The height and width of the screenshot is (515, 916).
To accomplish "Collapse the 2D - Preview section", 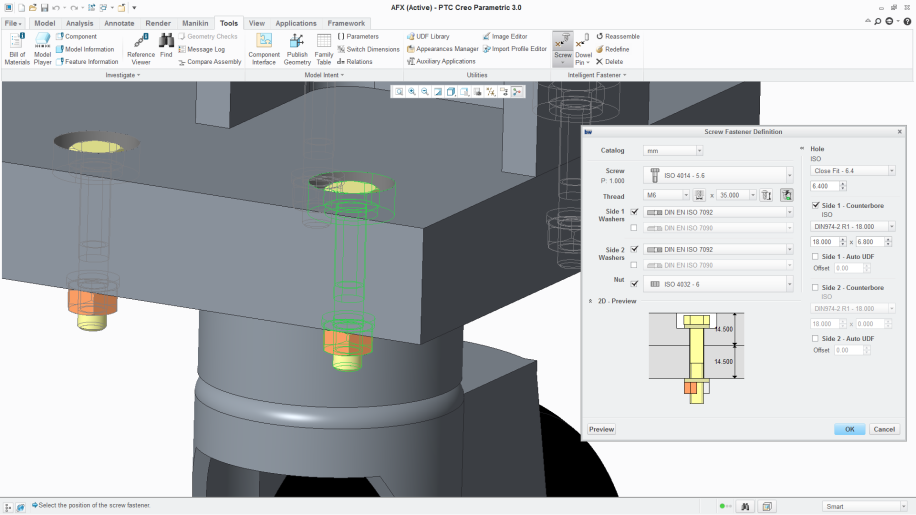I will [590, 301].
